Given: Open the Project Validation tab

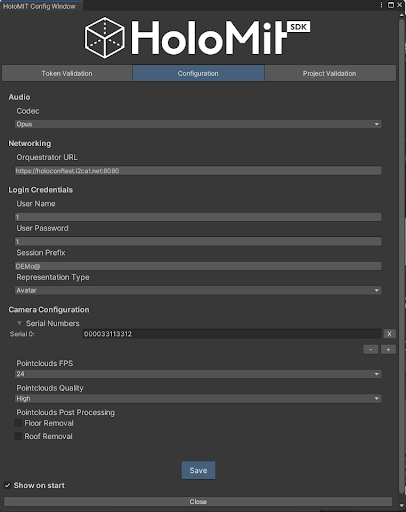Looking at the screenshot, I should [x=330, y=73].
